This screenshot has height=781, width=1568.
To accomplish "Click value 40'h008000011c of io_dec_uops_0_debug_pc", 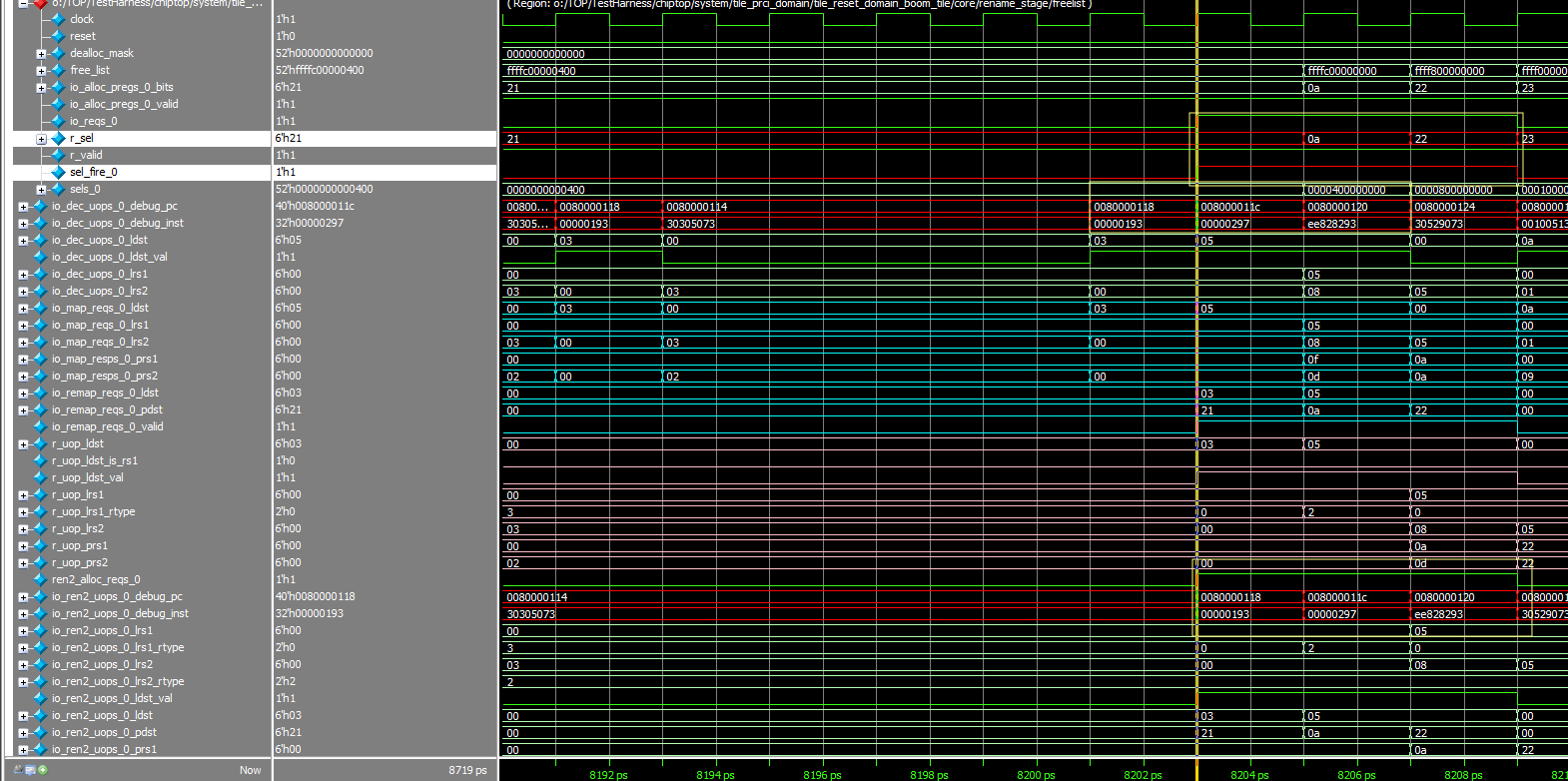I will pyautogui.click(x=316, y=206).
